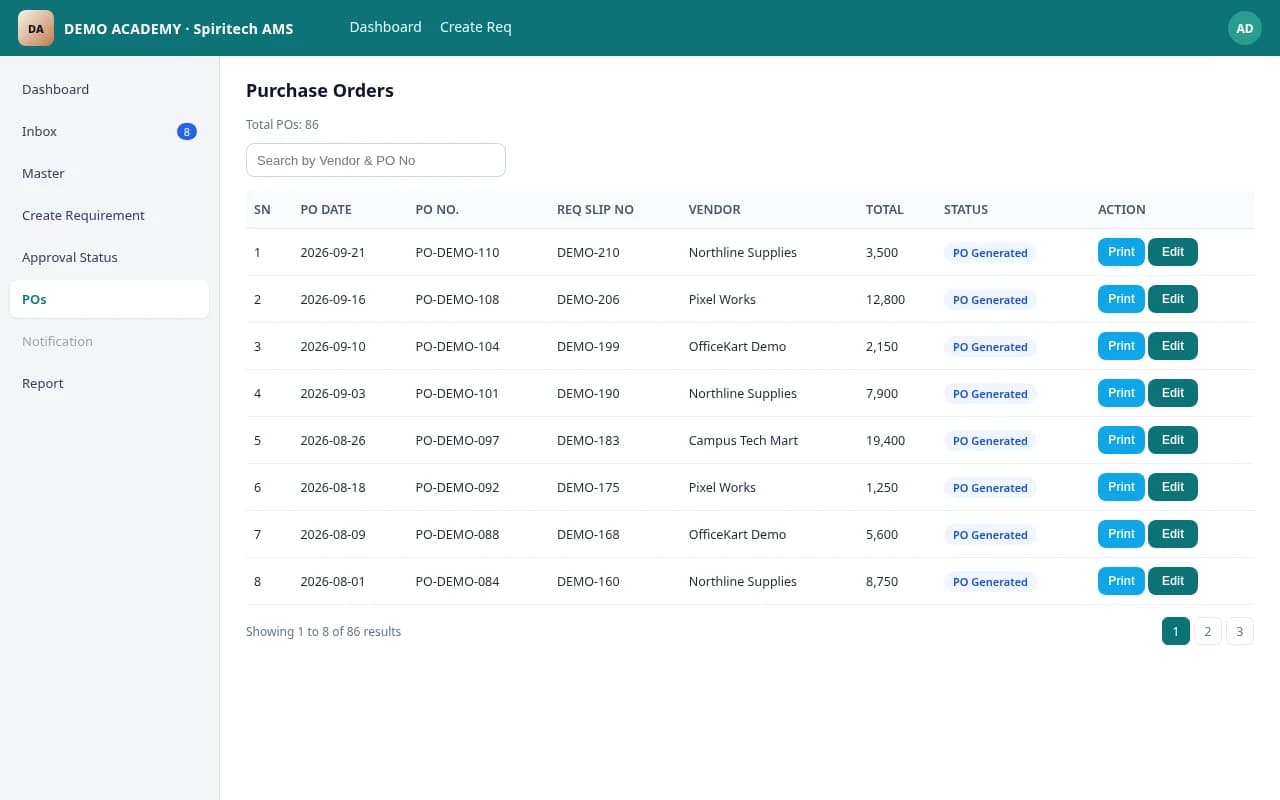Open the Report sidebar item

[110, 383]
